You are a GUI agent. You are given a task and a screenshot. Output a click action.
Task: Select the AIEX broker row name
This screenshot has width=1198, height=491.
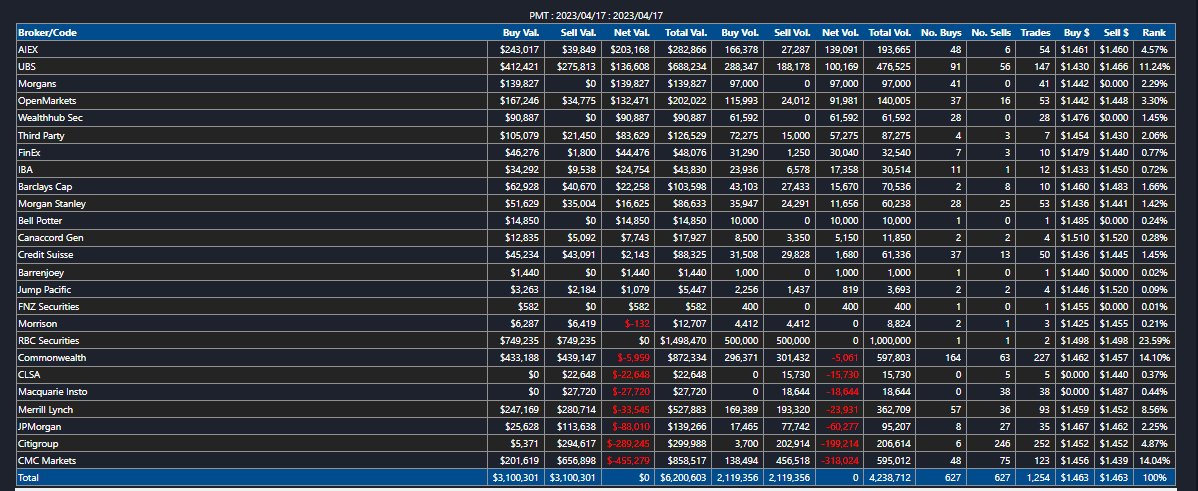(x=27, y=50)
